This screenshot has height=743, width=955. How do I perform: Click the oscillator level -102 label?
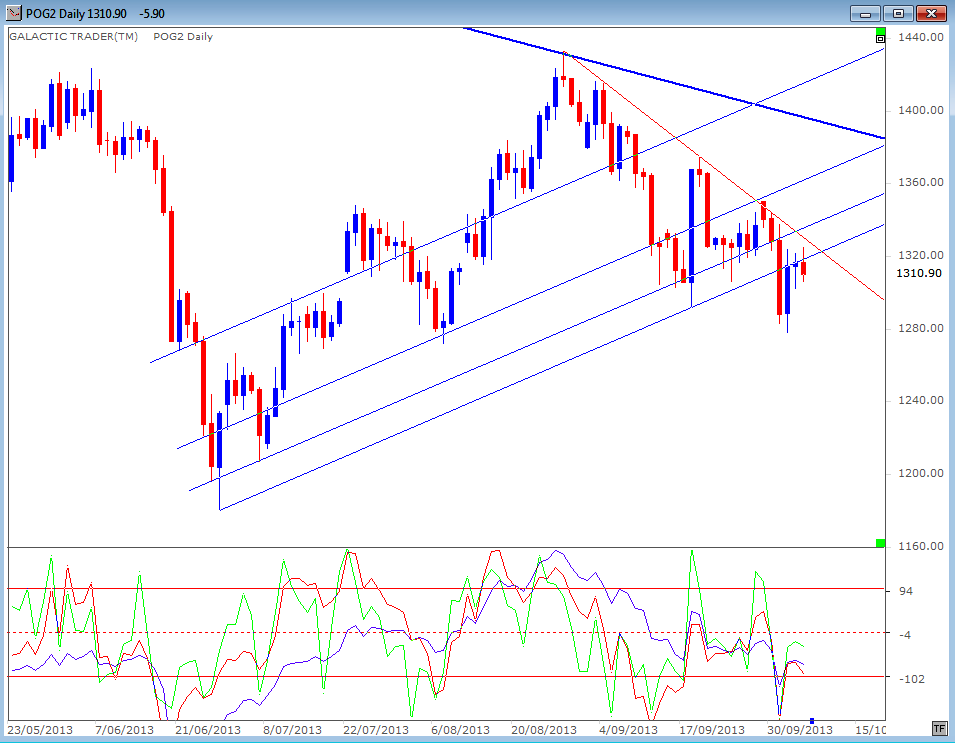tap(911, 678)
